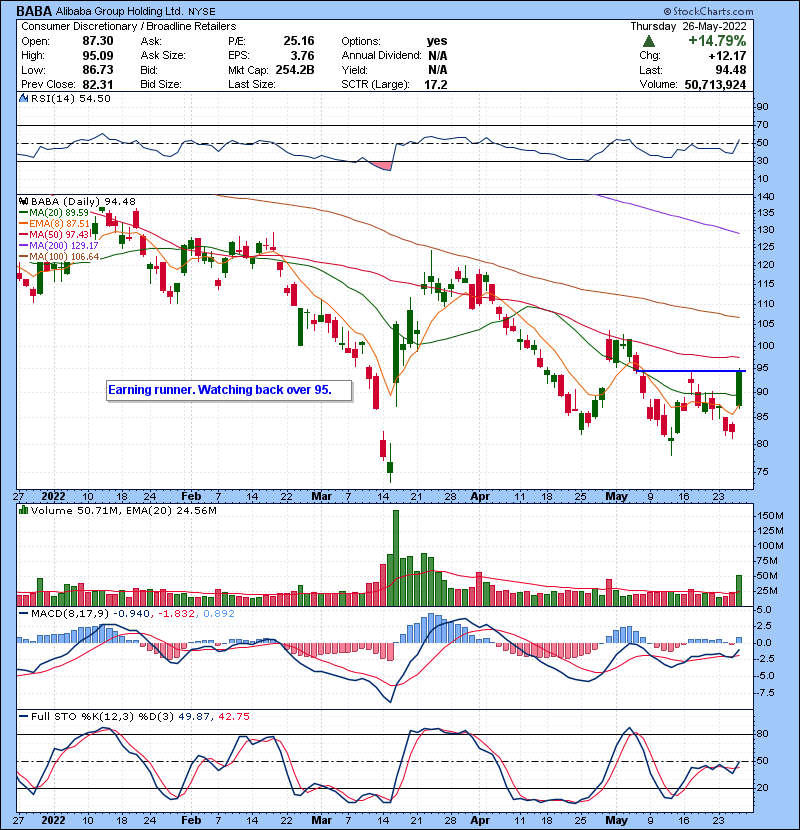Click the MACD(8,17,9) panel label
This screenshot has width=800, height=830.
[70, 614]
